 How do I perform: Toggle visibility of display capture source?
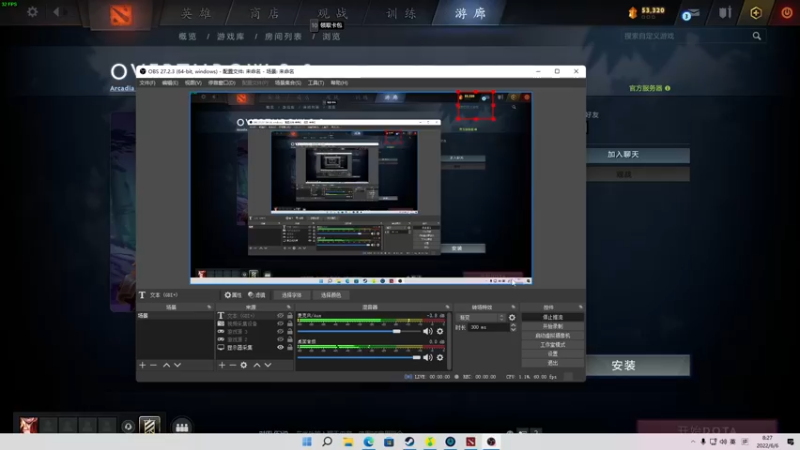[280, 347]
